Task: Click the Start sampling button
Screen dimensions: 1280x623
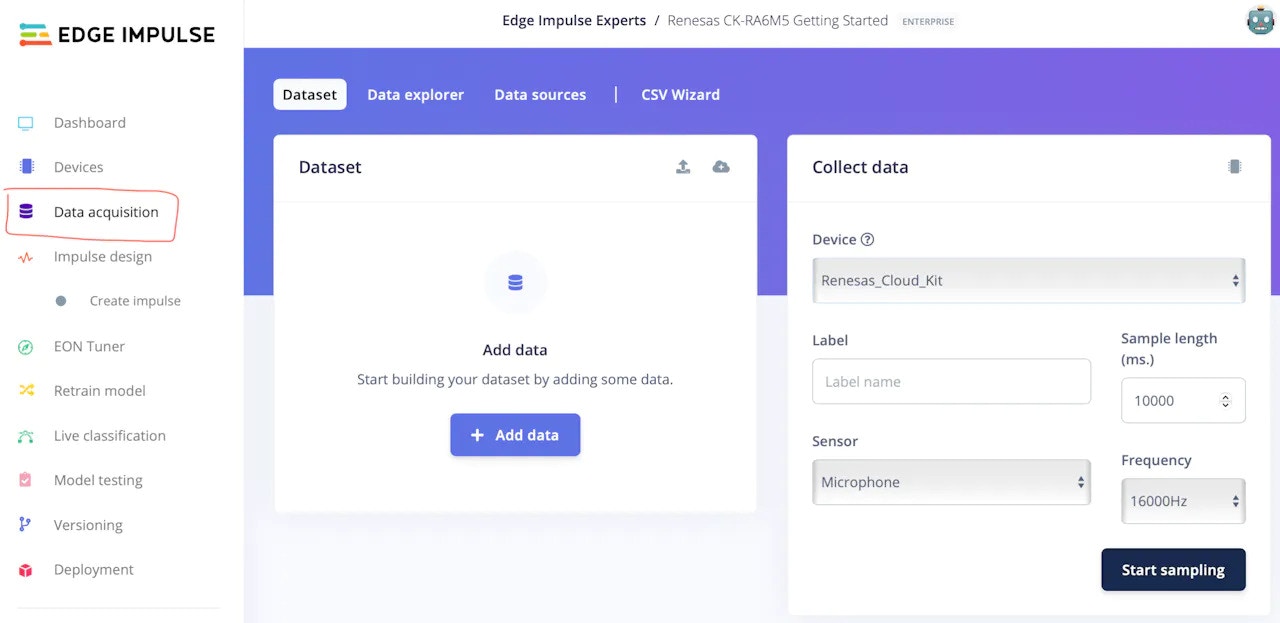Action: click(x=1173, y=570)
